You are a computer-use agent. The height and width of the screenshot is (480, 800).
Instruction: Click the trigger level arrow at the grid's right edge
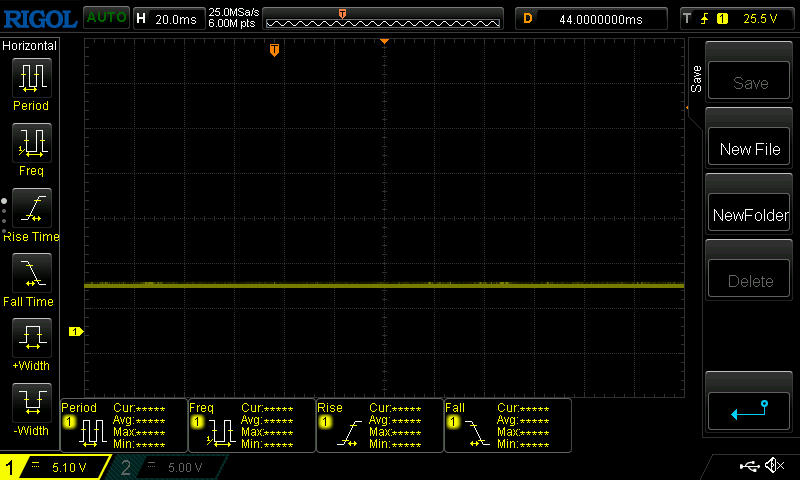click(x=687, y=108)
